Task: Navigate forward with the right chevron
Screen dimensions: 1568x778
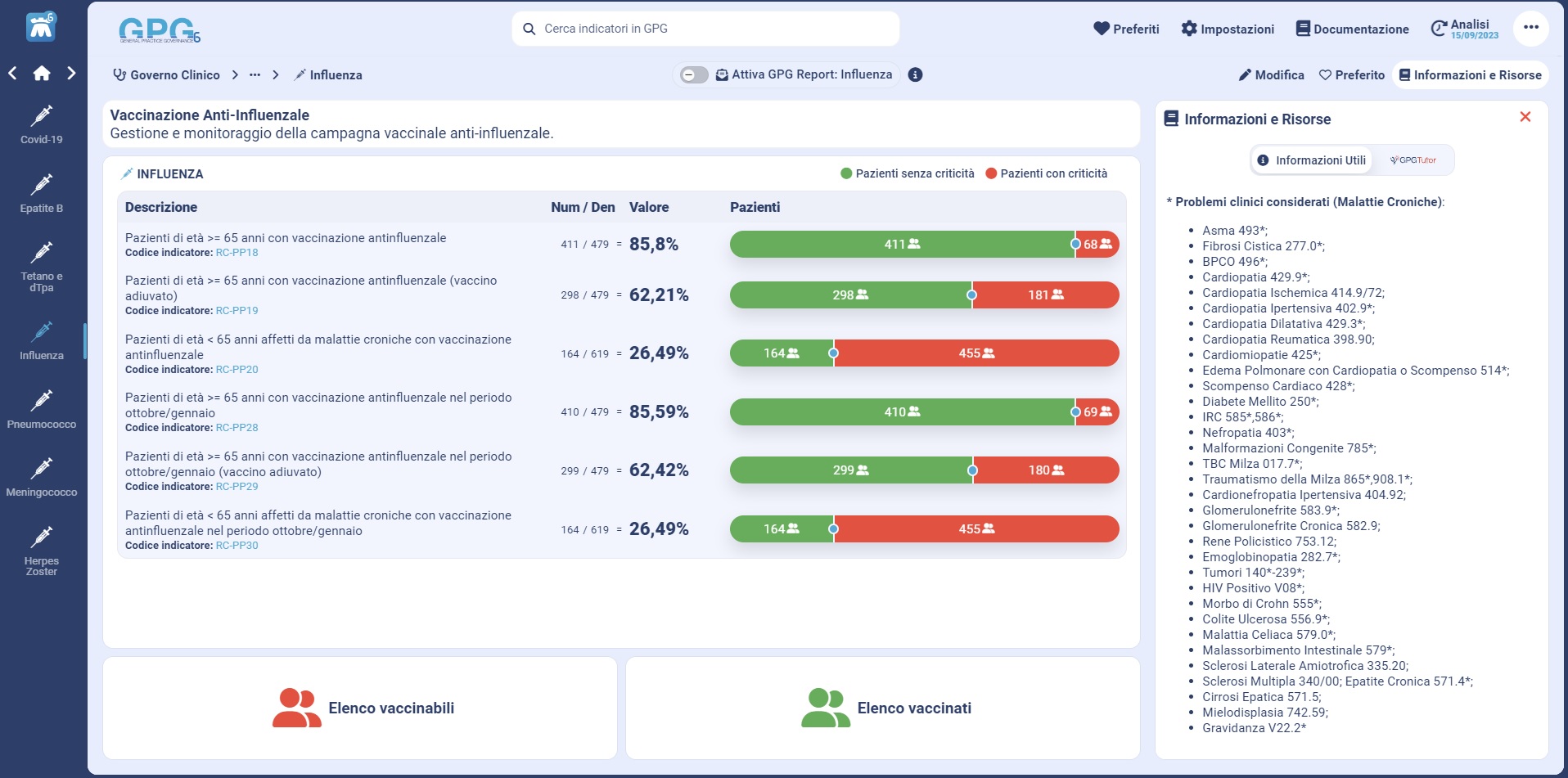Action: point(72,74)
